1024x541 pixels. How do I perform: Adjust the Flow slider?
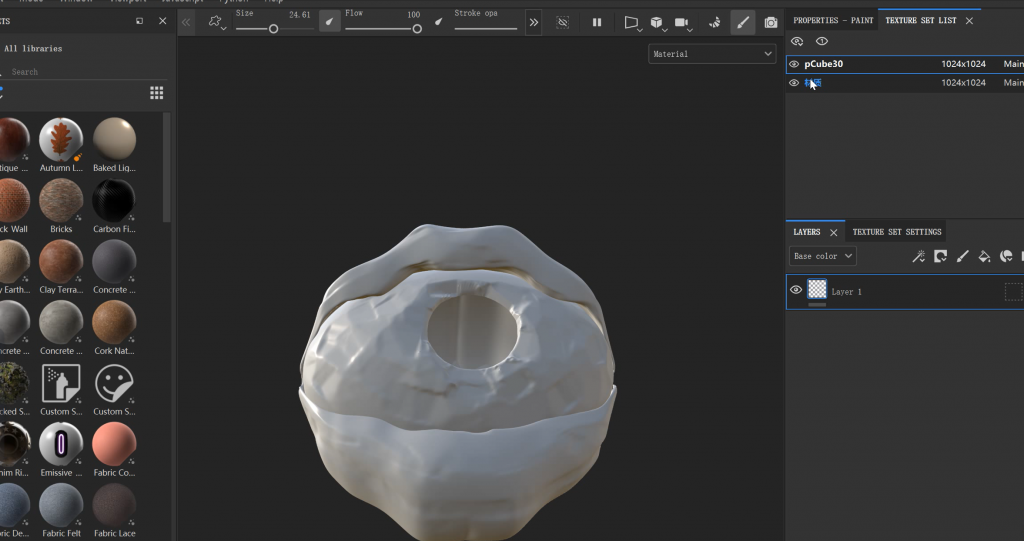click(x=383, y=29)
